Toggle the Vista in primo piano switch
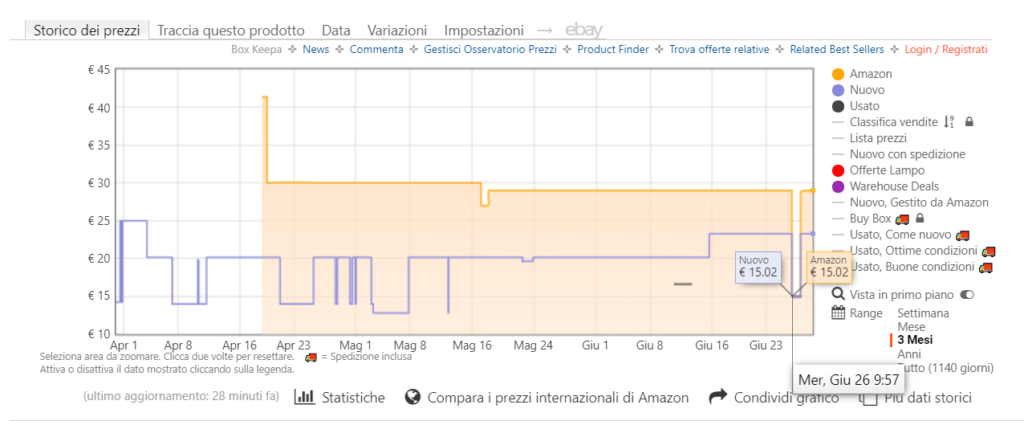 point(967,295)
